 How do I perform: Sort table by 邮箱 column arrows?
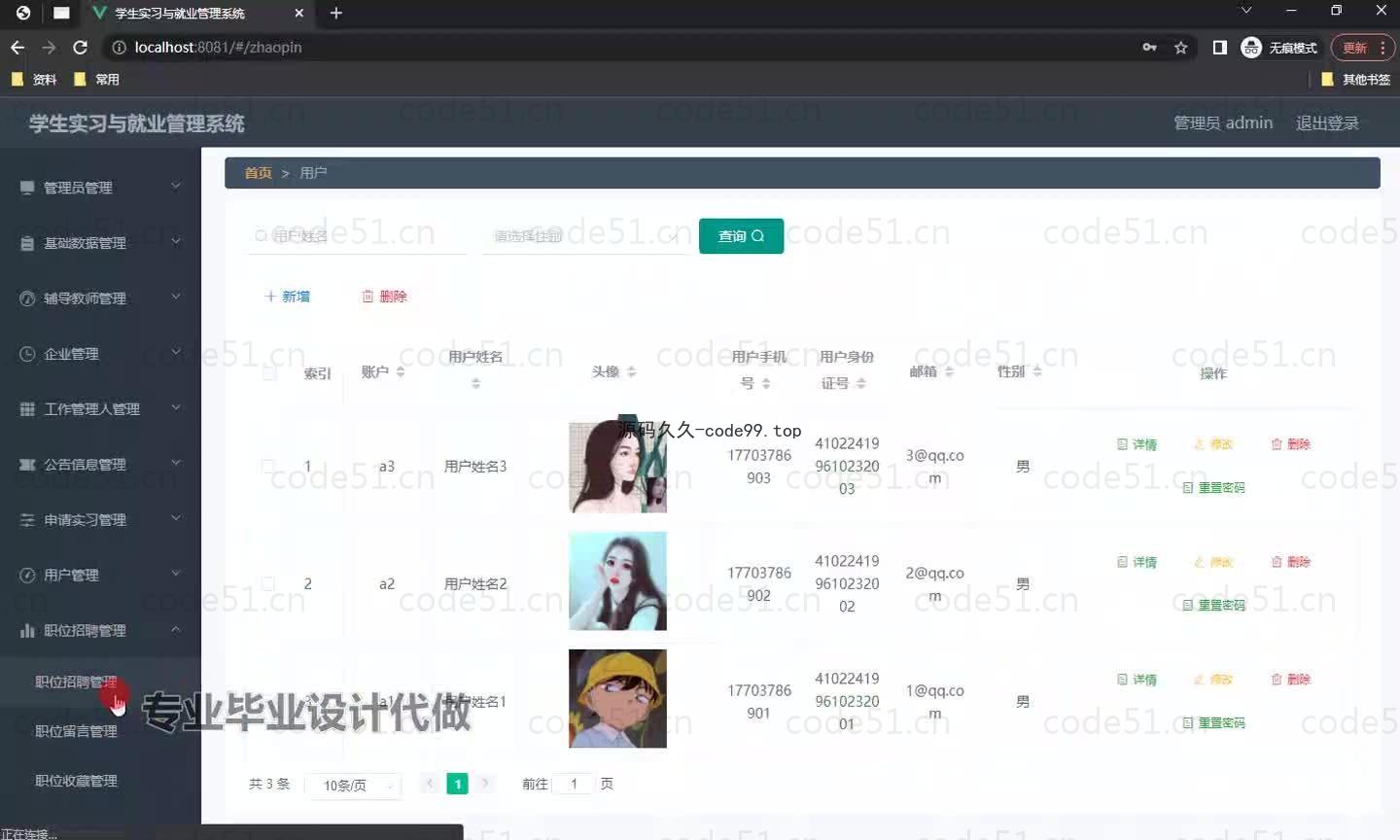coord(949,372)
